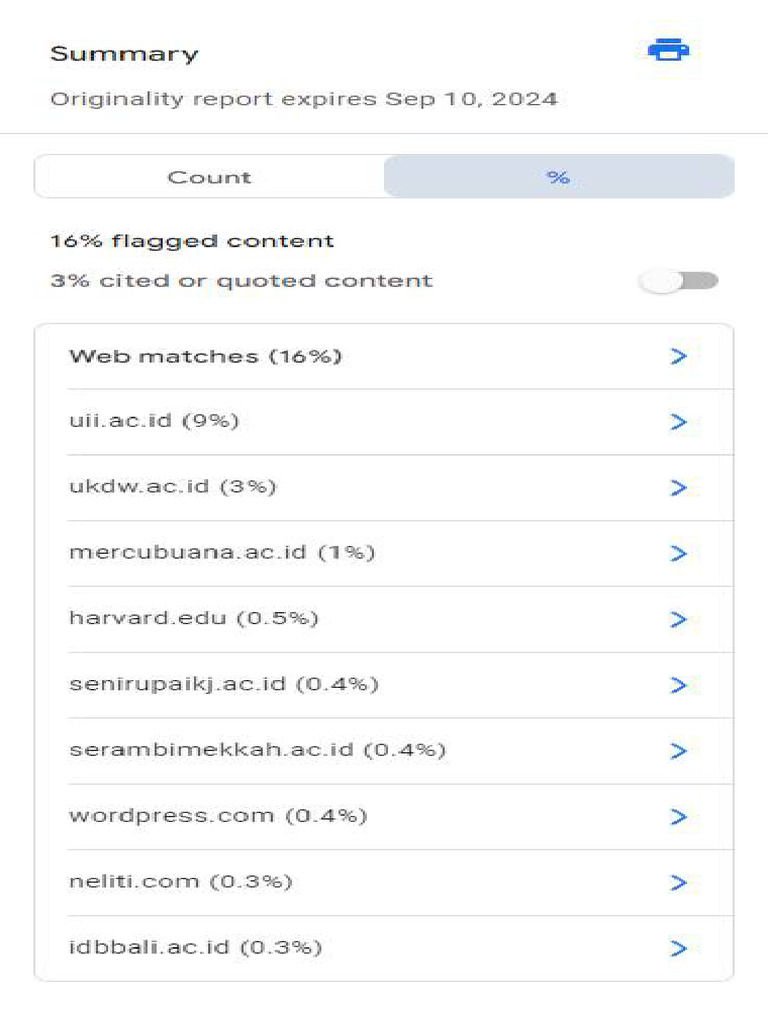Screen dimensions: 768x1024
Task: Open neliti.com match chevron
Action: pyautogui.click(x=678, y=882)
